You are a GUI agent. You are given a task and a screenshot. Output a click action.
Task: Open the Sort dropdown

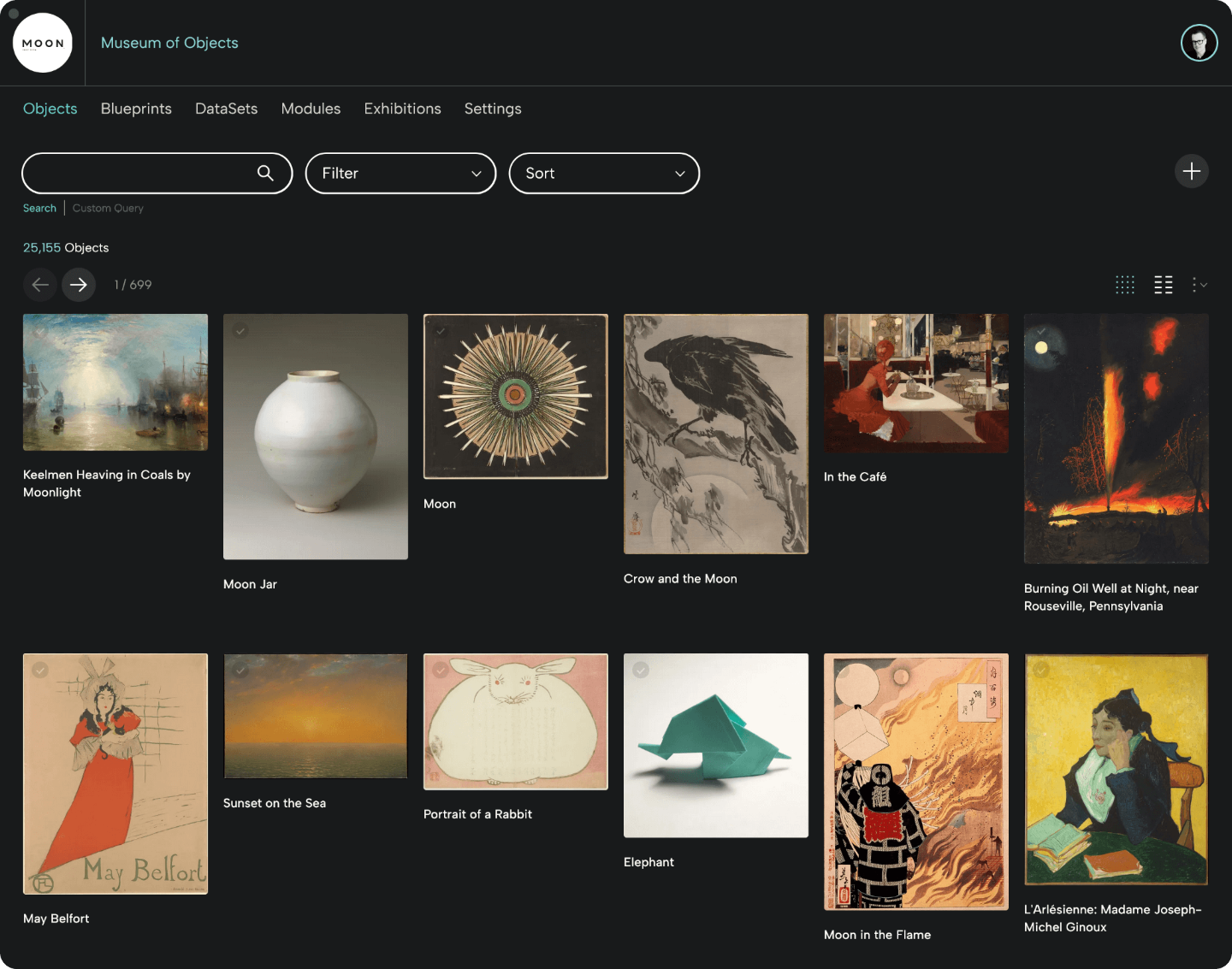(x=604, y=174)
